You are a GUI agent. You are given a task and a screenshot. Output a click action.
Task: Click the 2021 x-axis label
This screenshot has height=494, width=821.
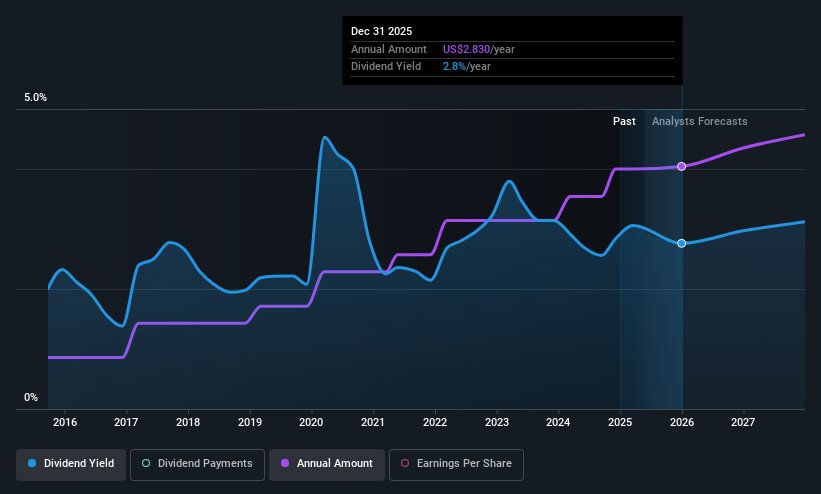(373, 422)
